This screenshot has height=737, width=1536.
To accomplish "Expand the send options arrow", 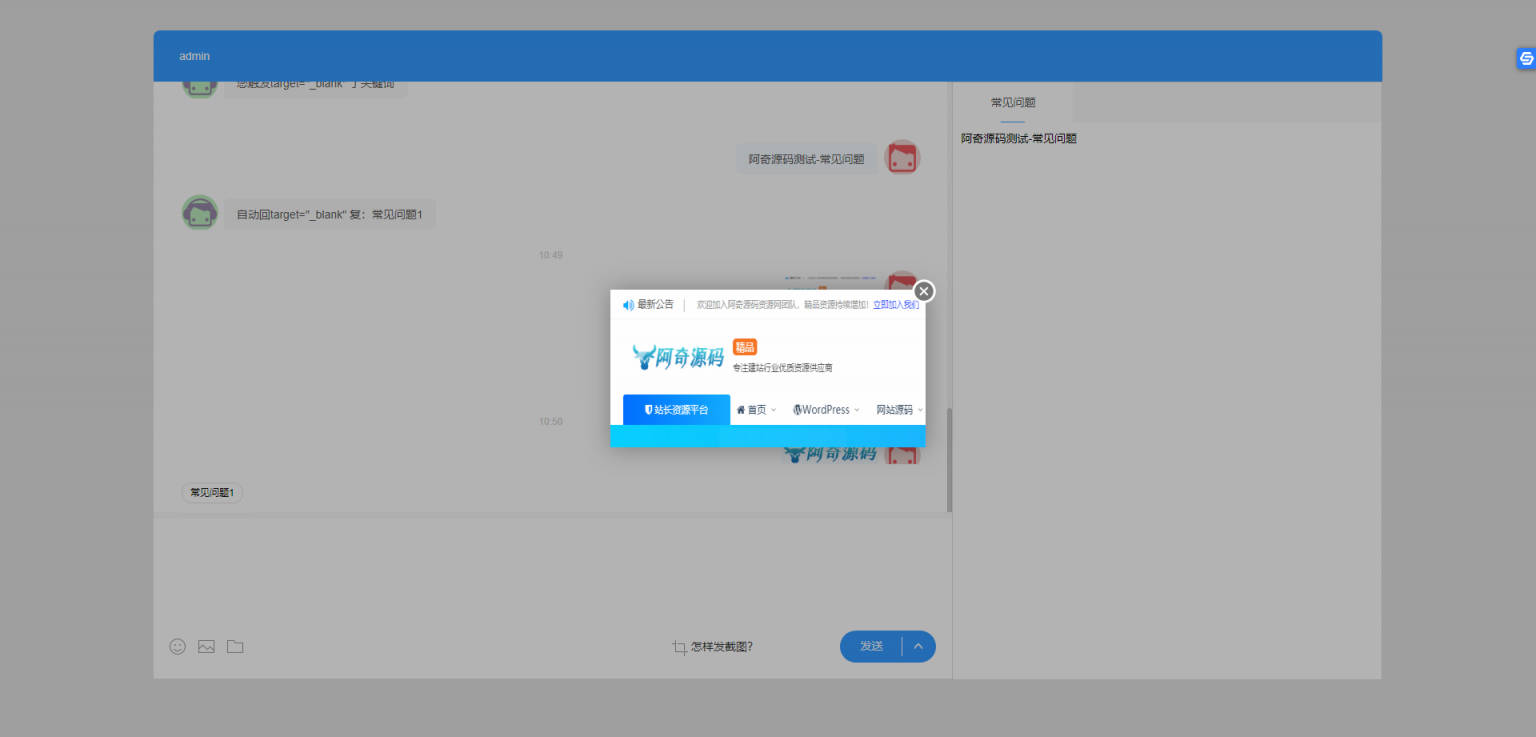I will tap(919, 646).
